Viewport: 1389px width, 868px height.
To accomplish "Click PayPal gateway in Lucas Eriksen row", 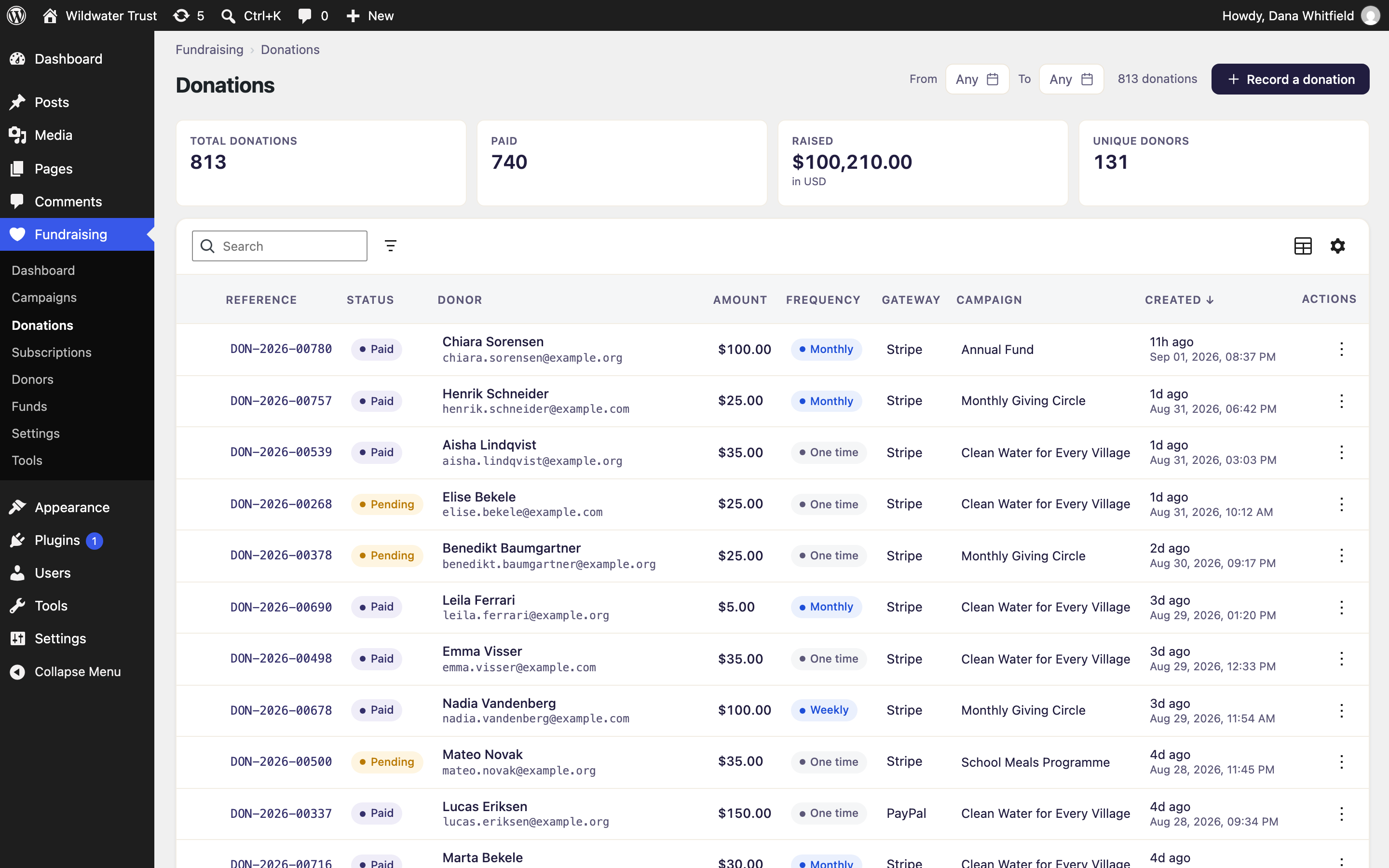I will pyautogui.click(x=906, y=814).
